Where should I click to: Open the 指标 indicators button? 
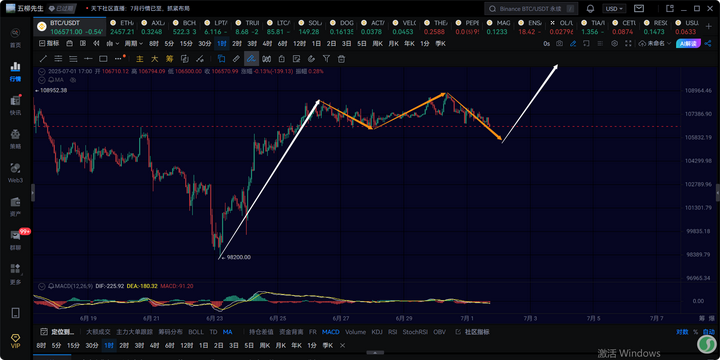[x=49, y=43]
